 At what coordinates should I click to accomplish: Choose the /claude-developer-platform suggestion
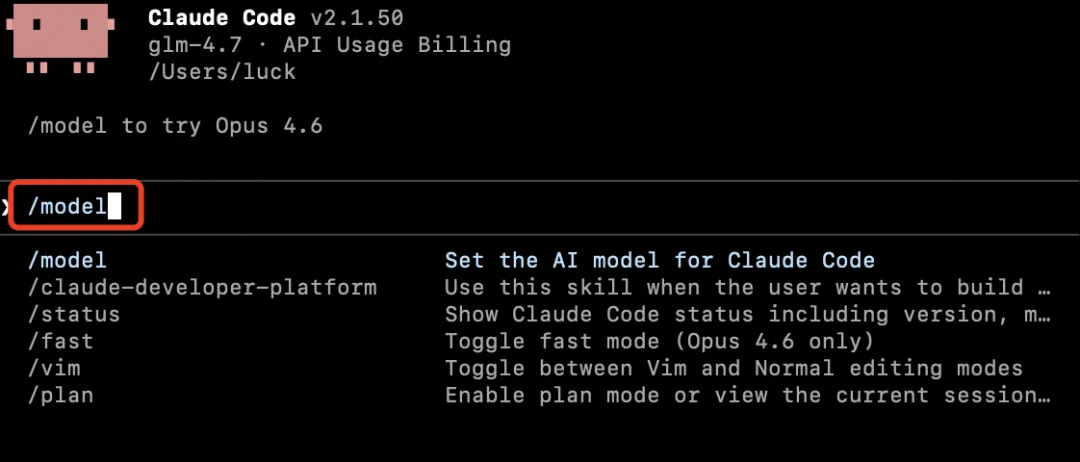(x=202, y=287)
